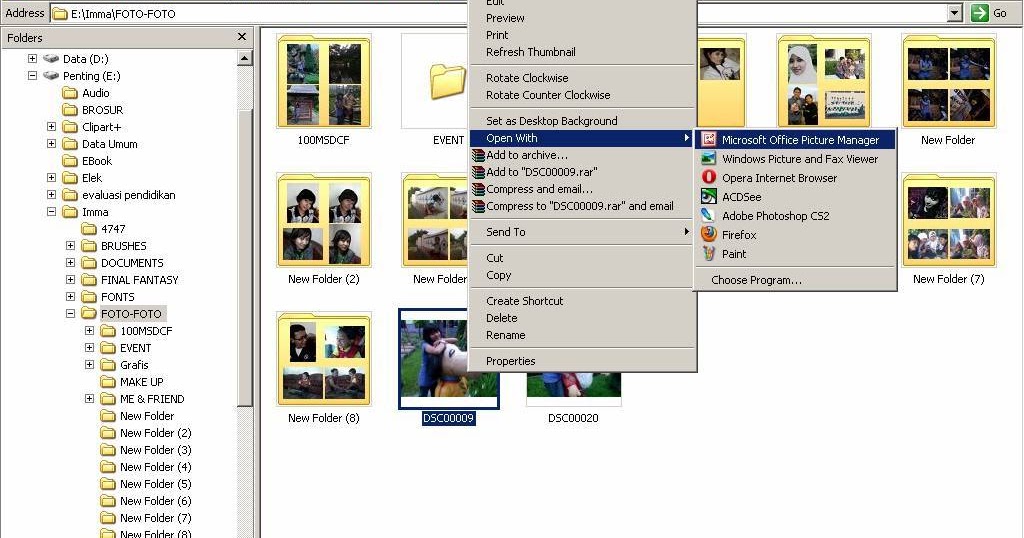1024x538 pixels.
Task: Choose the Firefox icon in submenu
Action: pos(709,234)
